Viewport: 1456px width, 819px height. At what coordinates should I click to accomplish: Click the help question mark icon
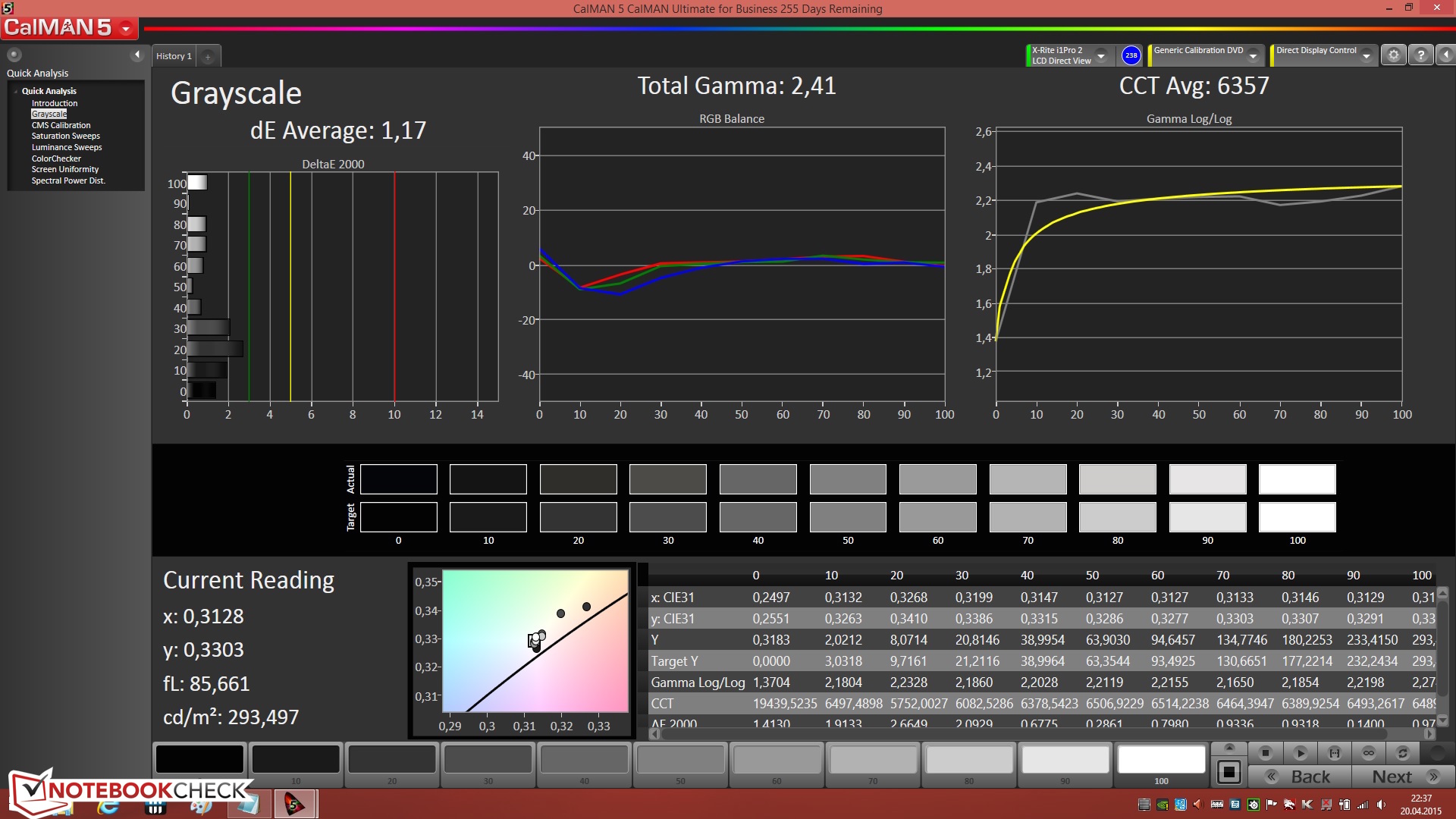pyautogui.click(x=1421, y=55)
